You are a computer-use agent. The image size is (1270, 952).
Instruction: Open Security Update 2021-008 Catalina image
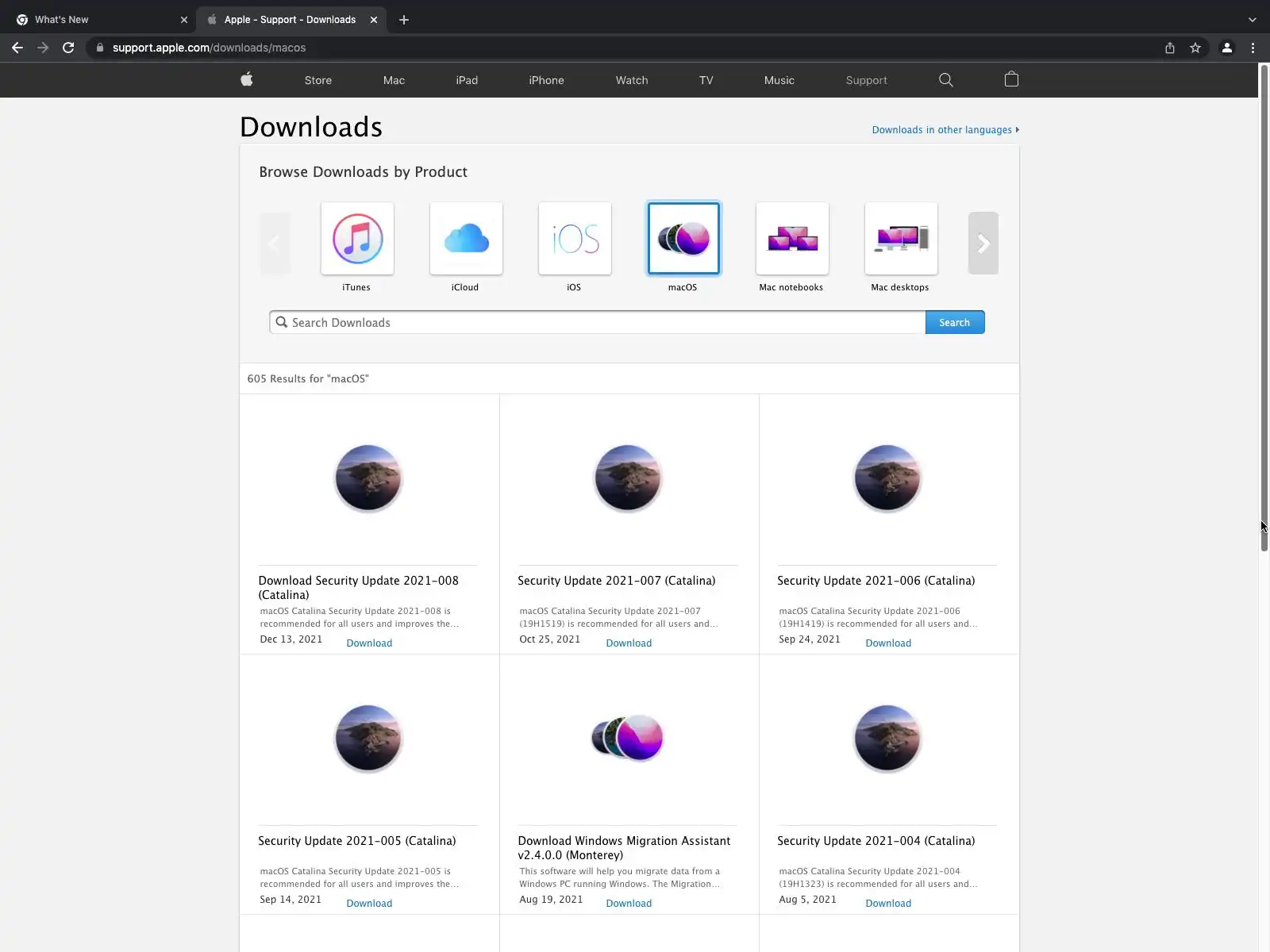(x=368, y=478)
